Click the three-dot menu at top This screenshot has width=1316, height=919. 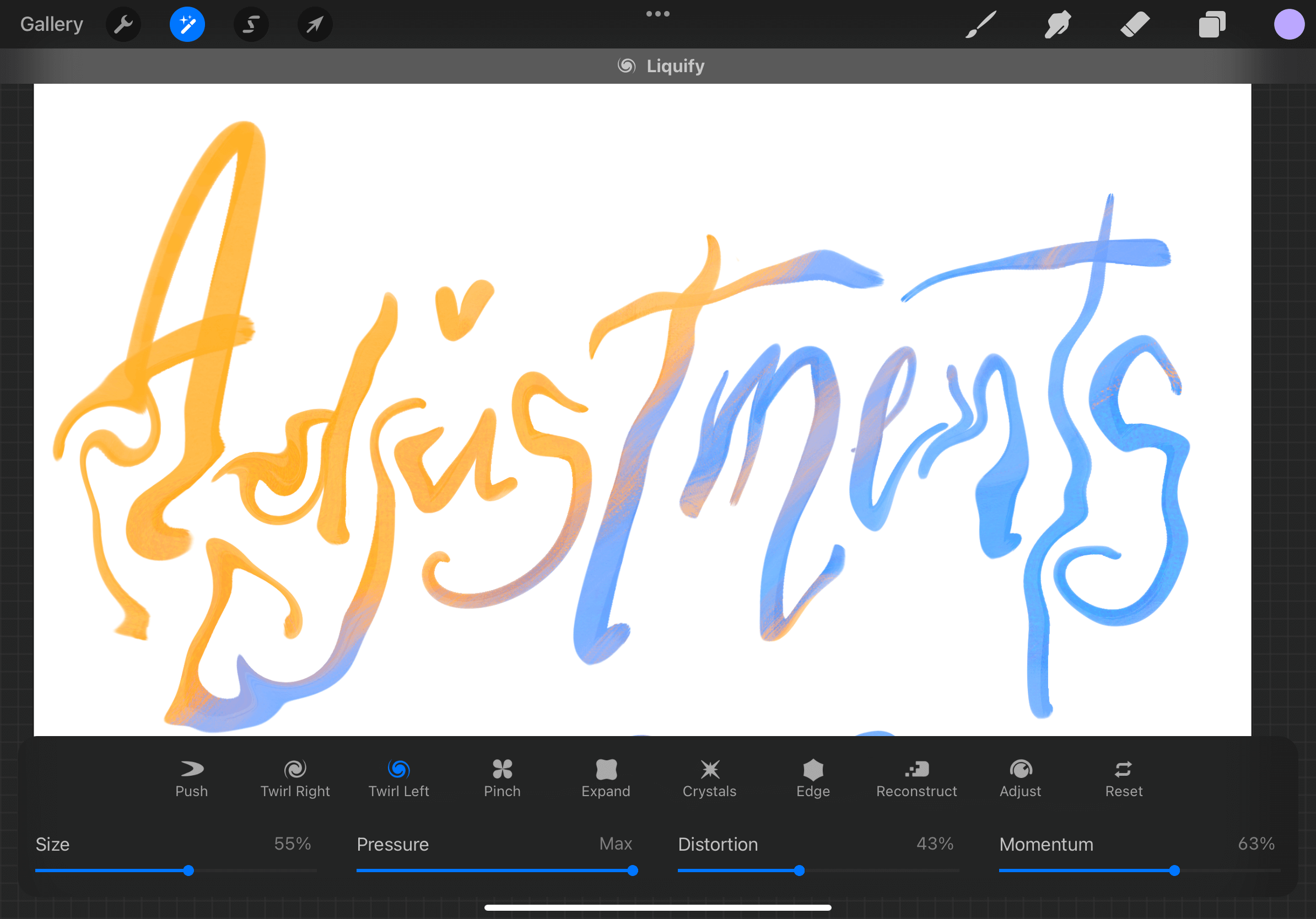coord(657,14)
